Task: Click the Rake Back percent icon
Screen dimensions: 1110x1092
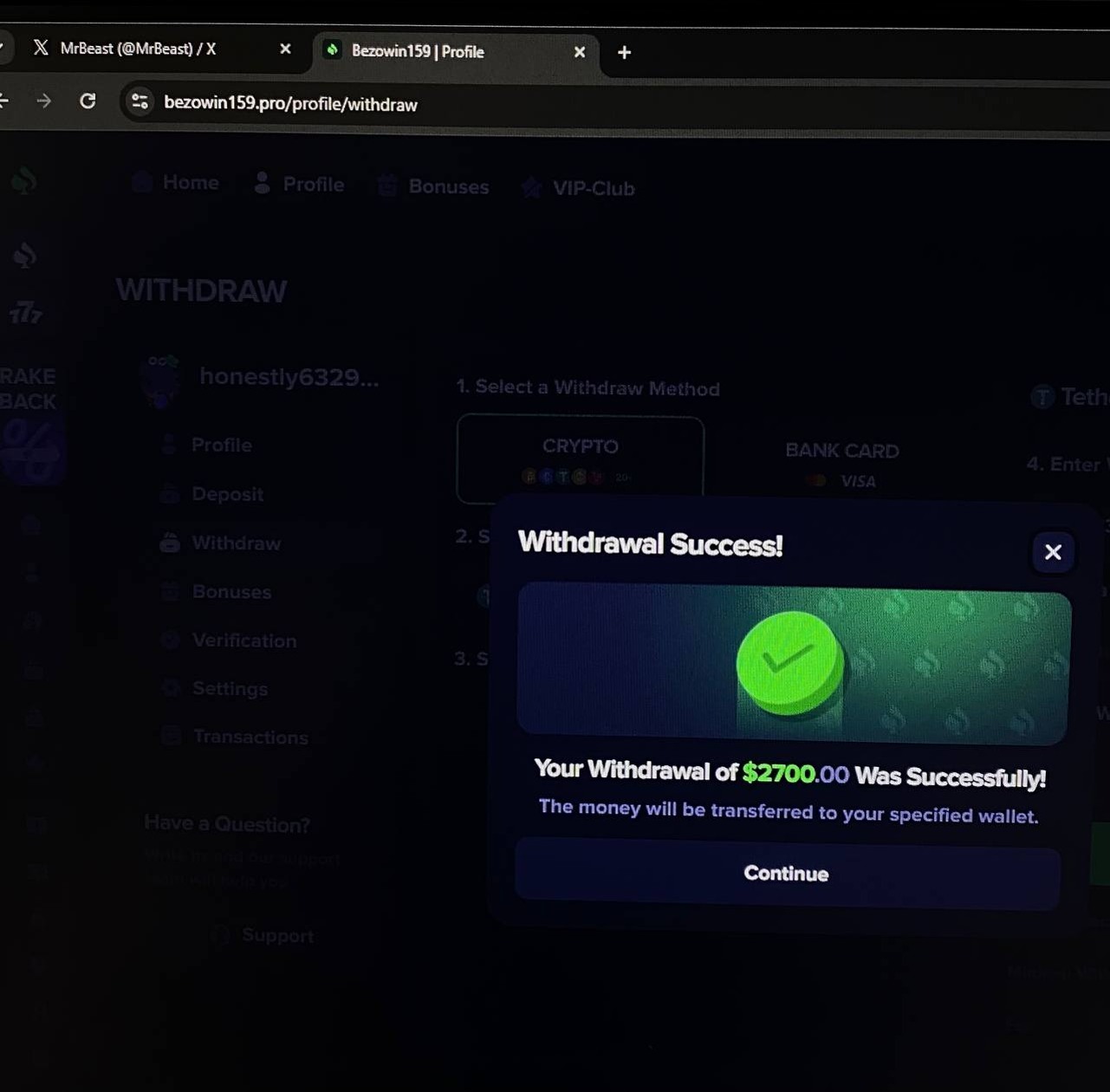Action: click(x=31, y=450)
